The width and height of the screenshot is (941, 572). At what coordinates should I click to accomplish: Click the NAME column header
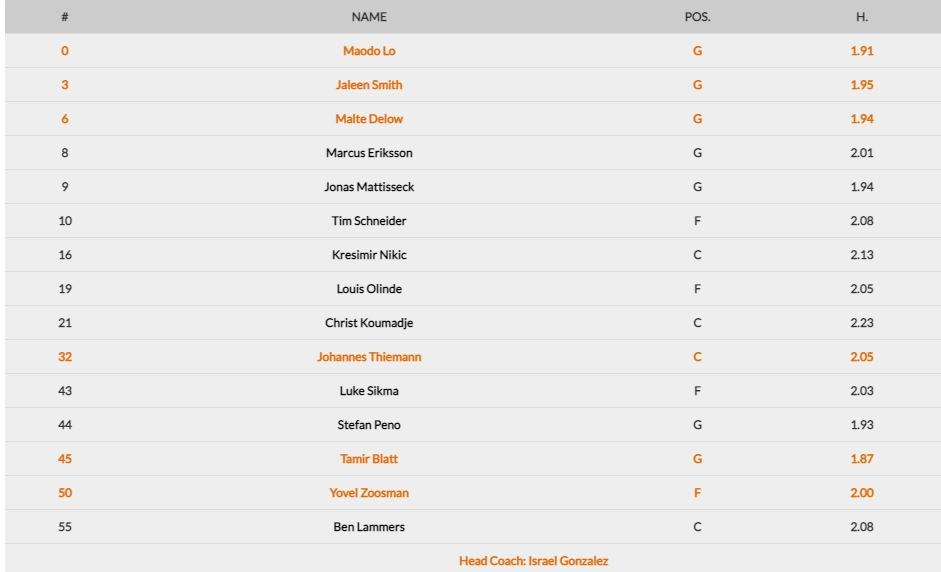pyautogui.click(x=369, y=17)
